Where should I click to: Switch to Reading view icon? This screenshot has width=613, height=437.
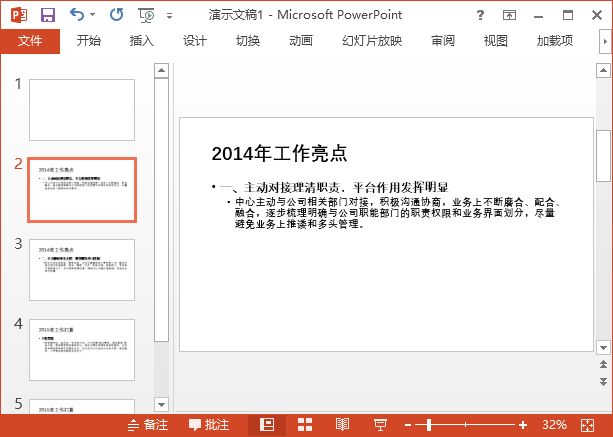pos(342,425)
